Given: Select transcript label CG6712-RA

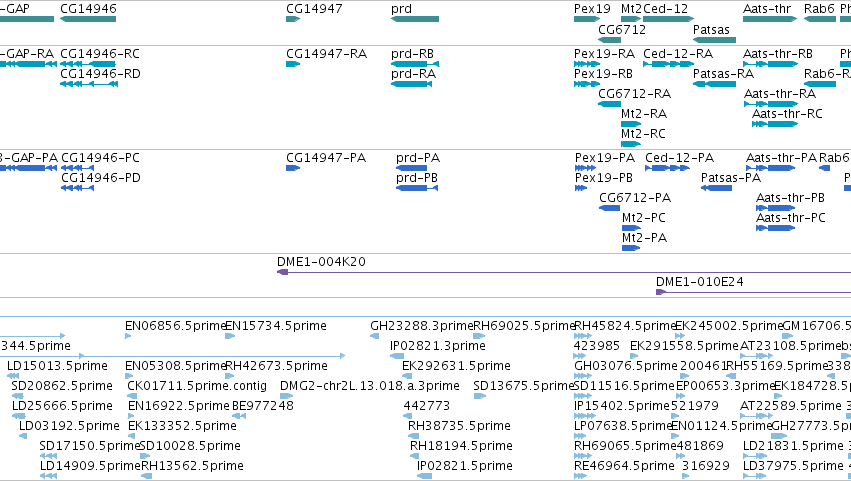Looking at the screenshot, I should pos(634,93).
